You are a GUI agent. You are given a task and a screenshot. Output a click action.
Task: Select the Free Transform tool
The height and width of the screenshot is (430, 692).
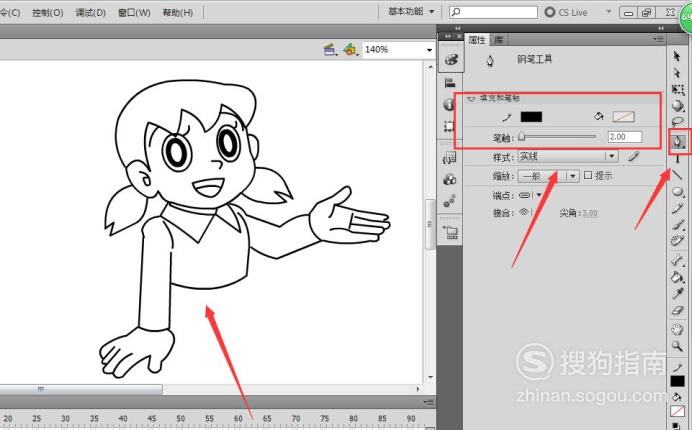(x=677, y=90)
